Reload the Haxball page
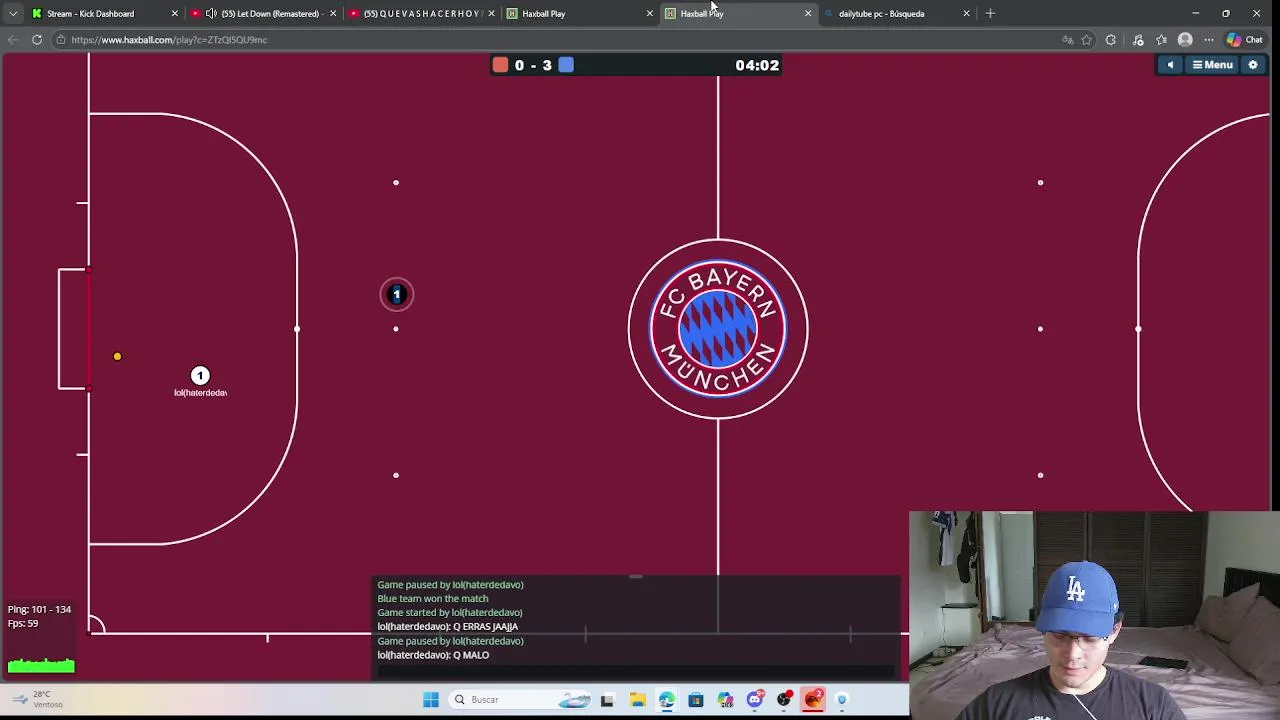The width and height of the screenshot is (1280, 720). (37, 40)
